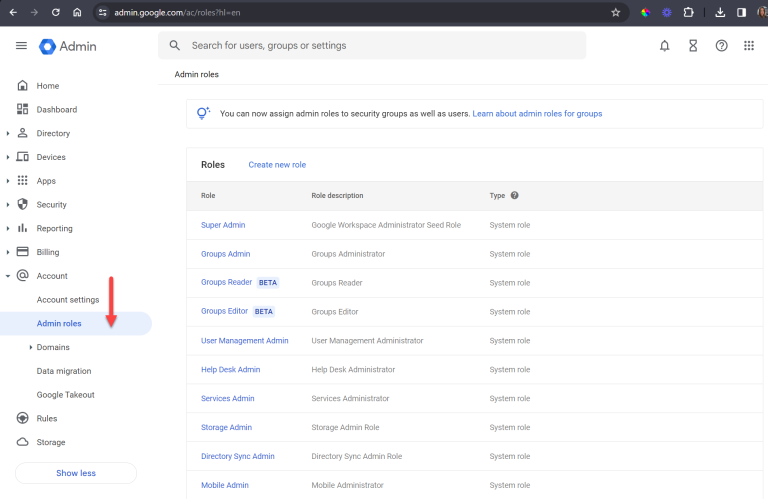Viewport: 768px width, 499px height.
Task: Bookmark this page with star icon
Action: [615, 13]
